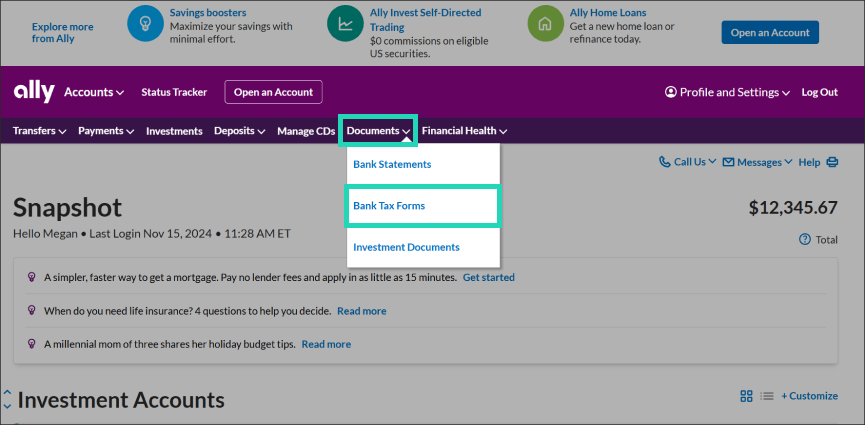865x425 pixels.
Task: Open the Savings boosters link
Action: coord(208,12)
